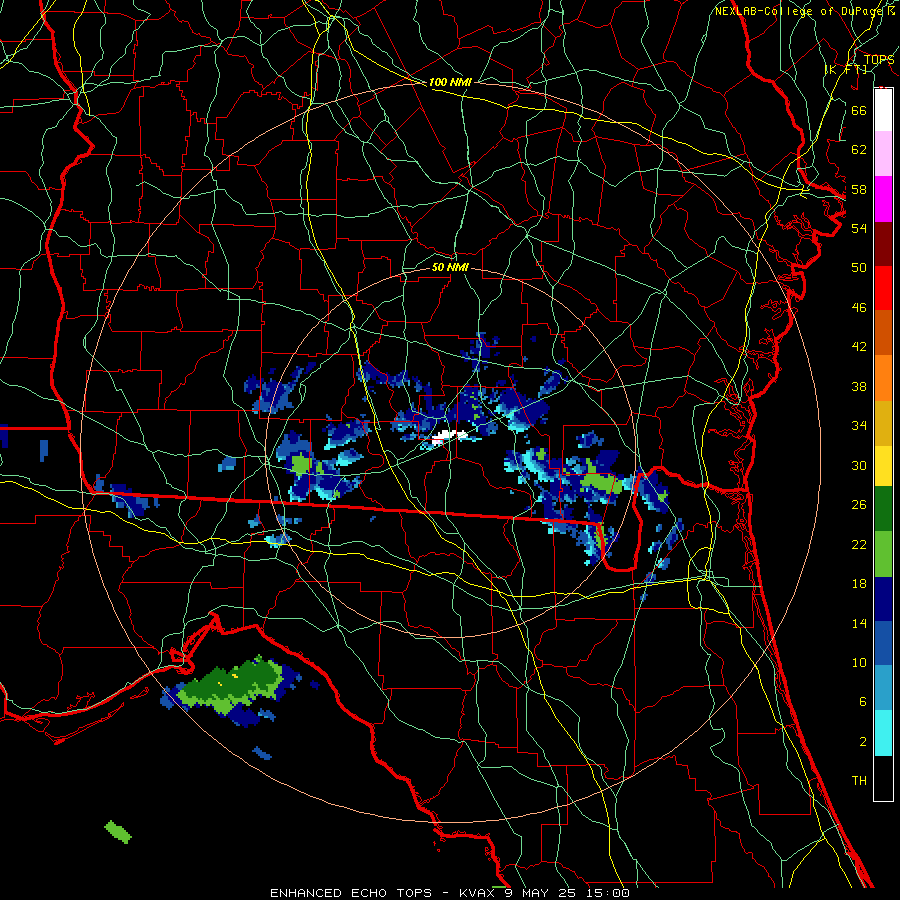The image size is (900, 900).
Task: Click the light pink legend swatch
Action: 883,154
